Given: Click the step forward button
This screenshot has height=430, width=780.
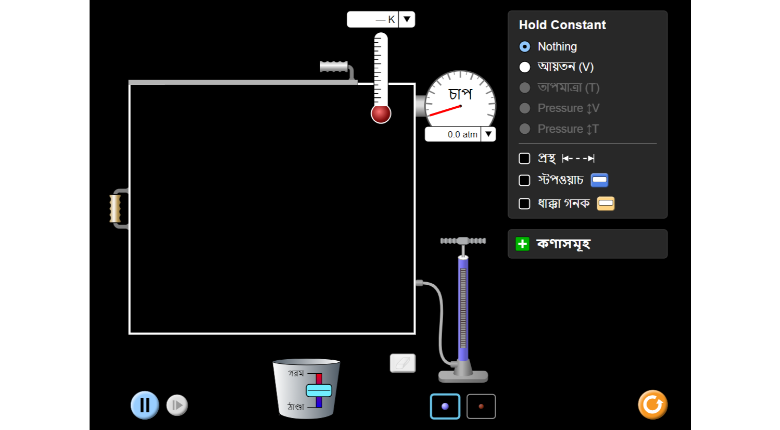Looking at the screenshot, I should click(177, 405).
